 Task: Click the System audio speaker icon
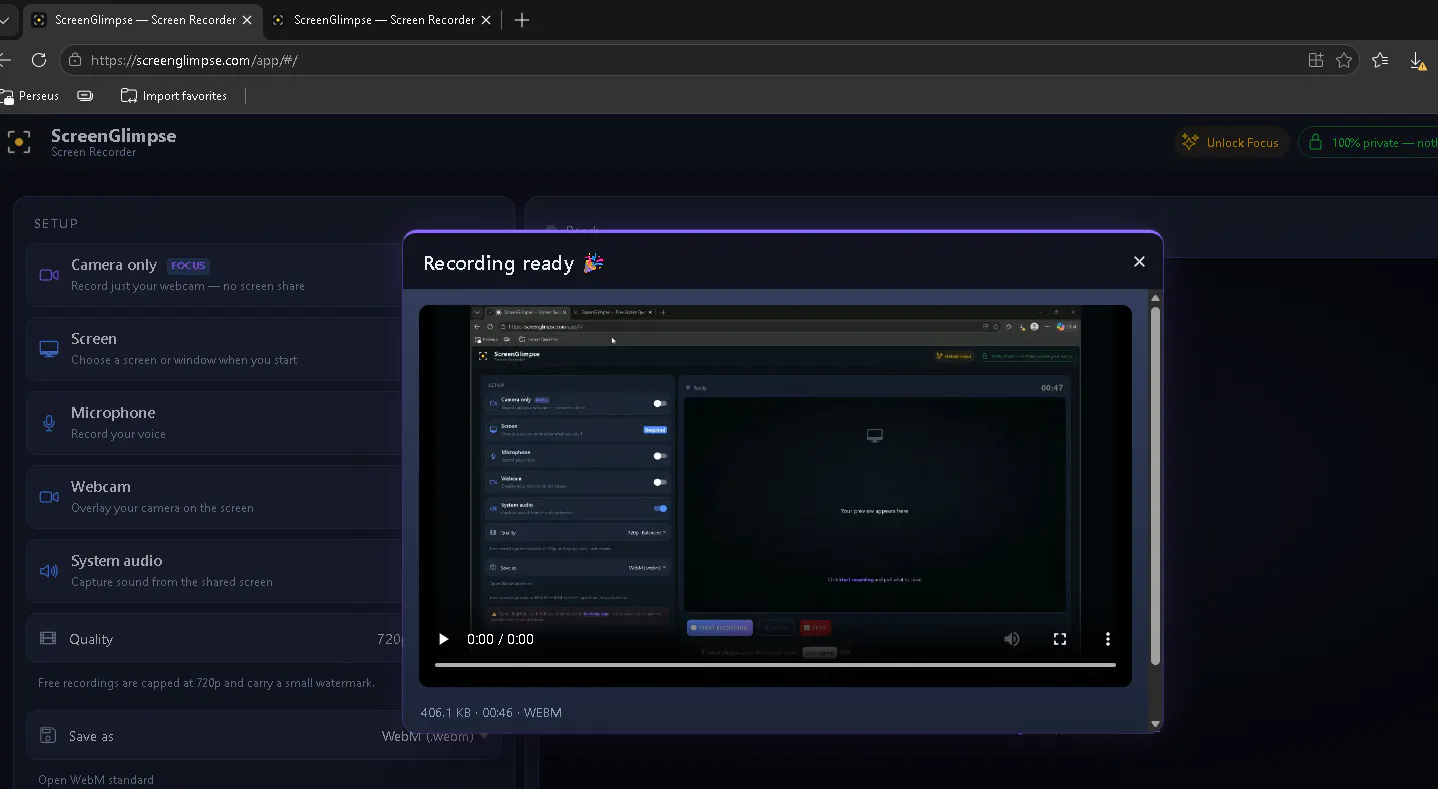[x=49, y=571]
